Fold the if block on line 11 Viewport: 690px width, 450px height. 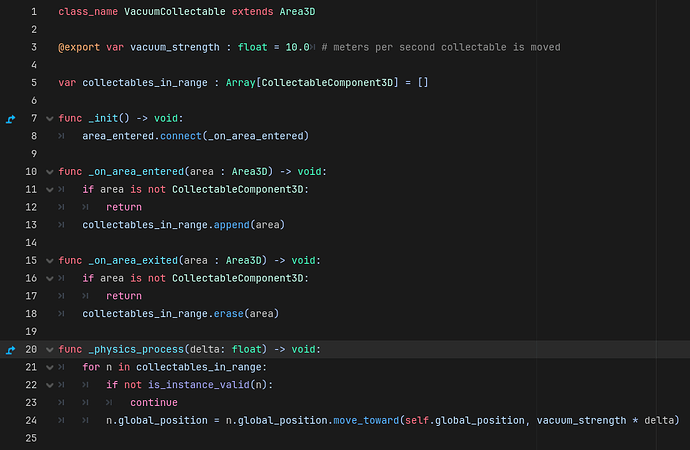point(50,190)
